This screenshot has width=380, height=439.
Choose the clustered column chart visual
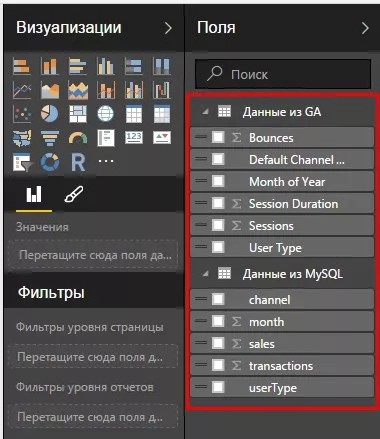click(106, 66)
